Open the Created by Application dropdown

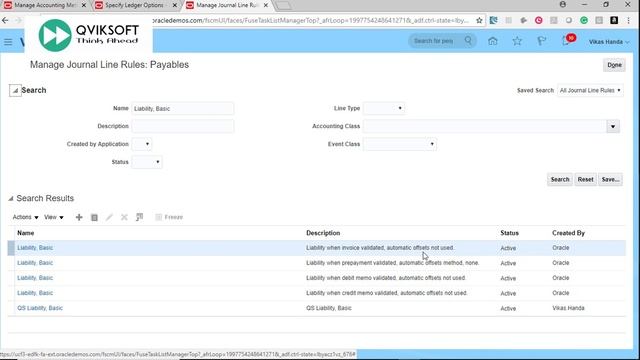[142, 144]
